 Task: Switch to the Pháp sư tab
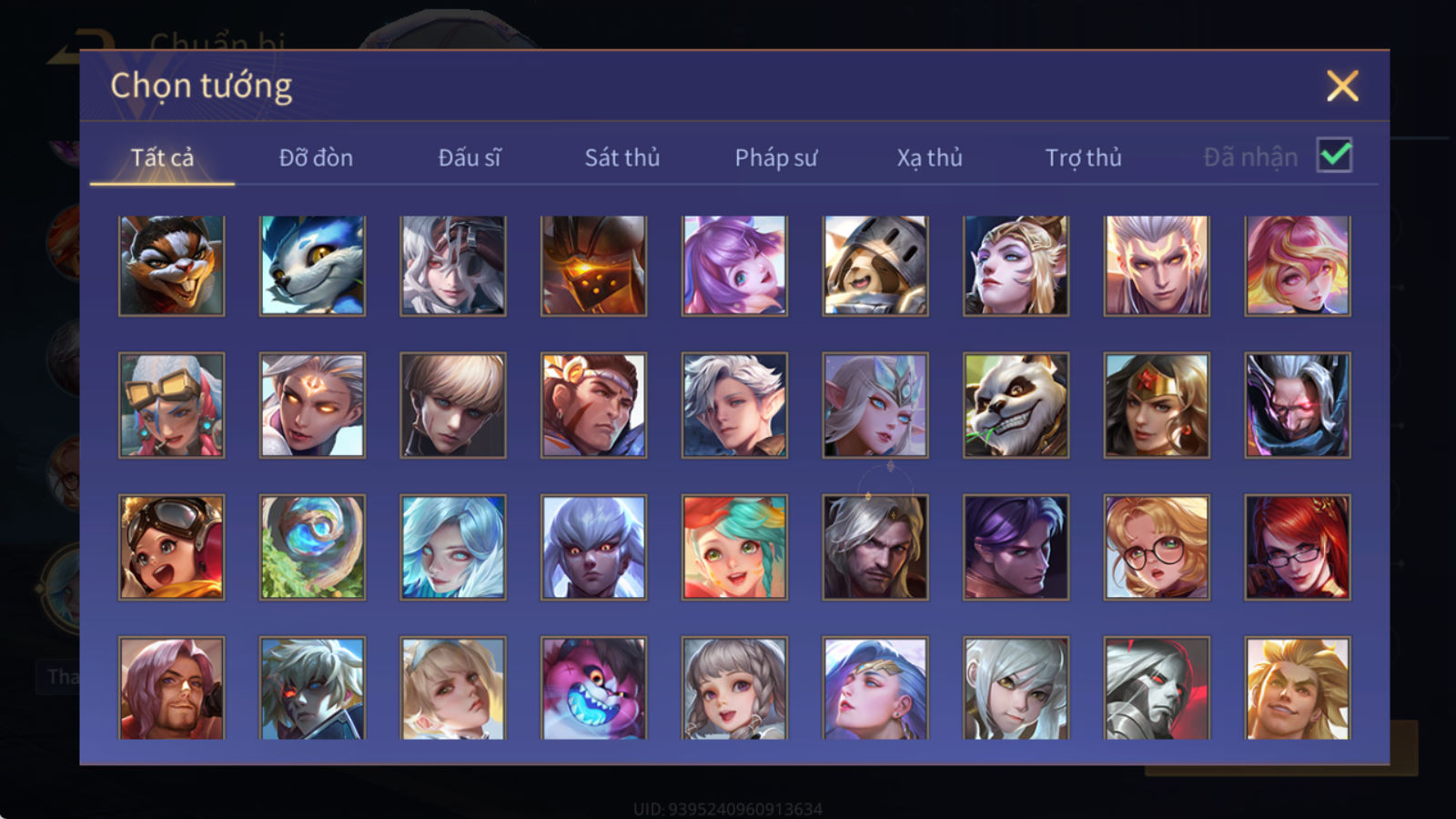(776, 157)
